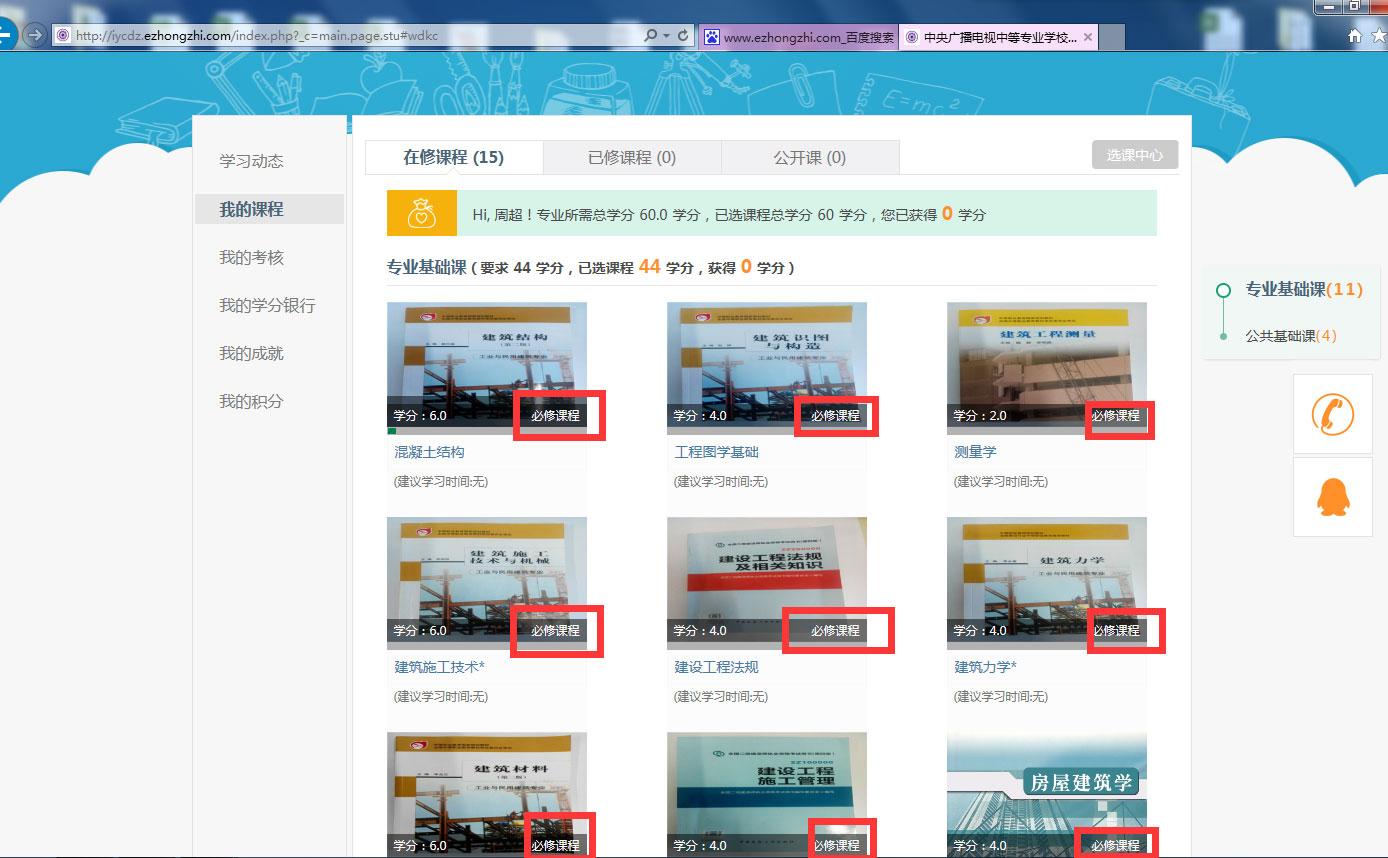1388x858 pixels.
Task: Refresh the page with the reload icon
Action: click(681, 35)
